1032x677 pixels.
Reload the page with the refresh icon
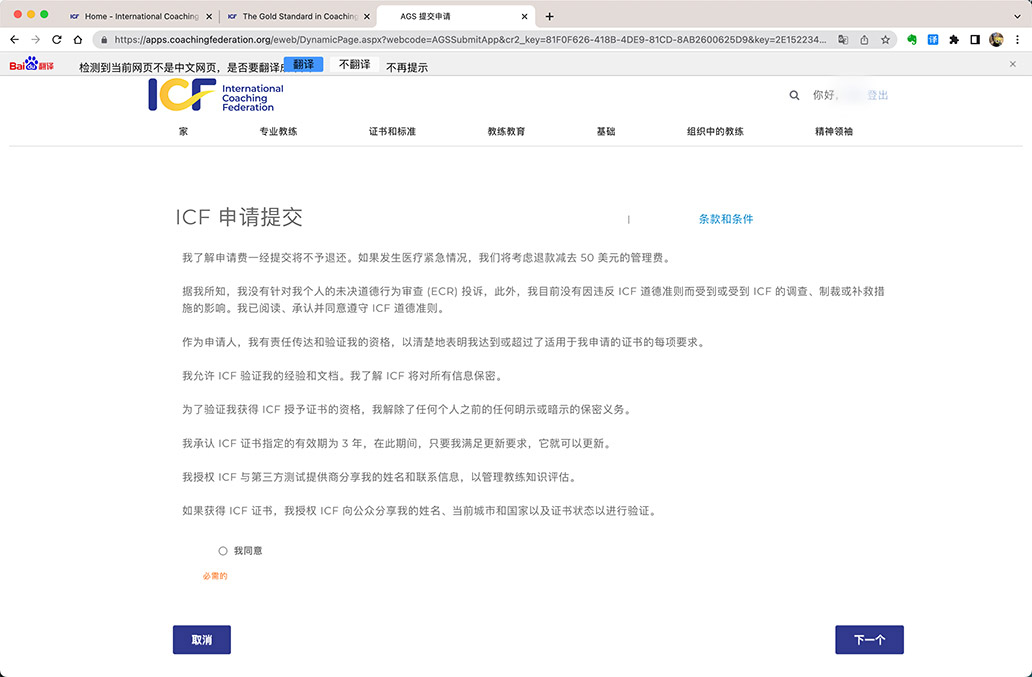(56, 40)
